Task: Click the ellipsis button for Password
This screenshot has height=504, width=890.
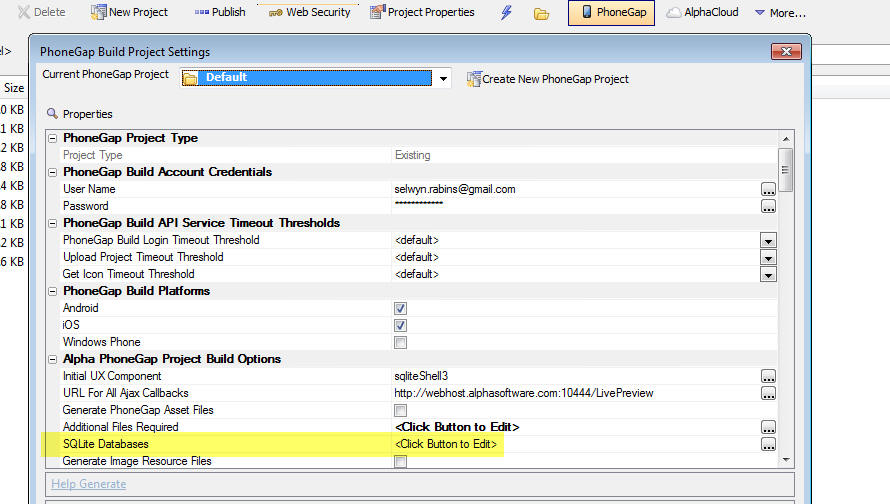Action: (x=768, y=206)
